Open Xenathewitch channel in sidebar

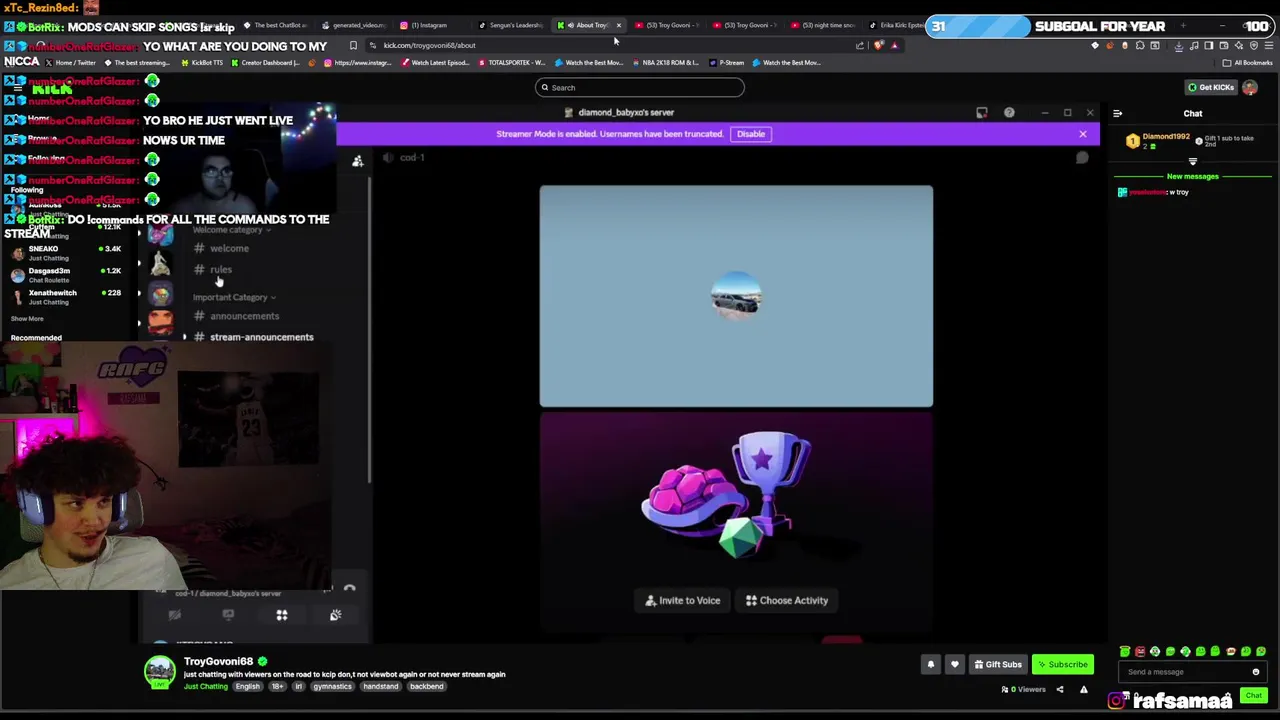66,297
